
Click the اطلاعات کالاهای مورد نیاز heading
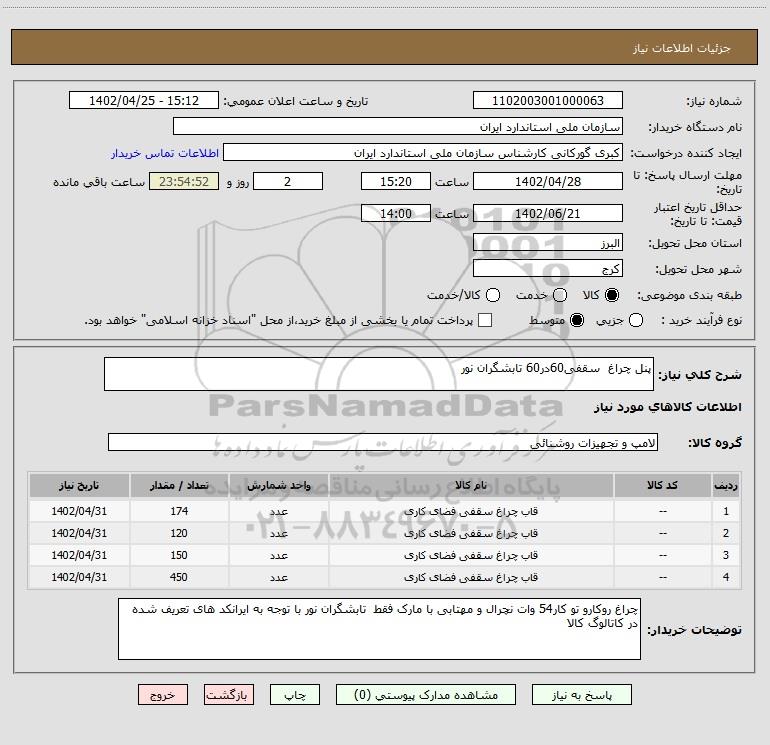tap(668, 407)
